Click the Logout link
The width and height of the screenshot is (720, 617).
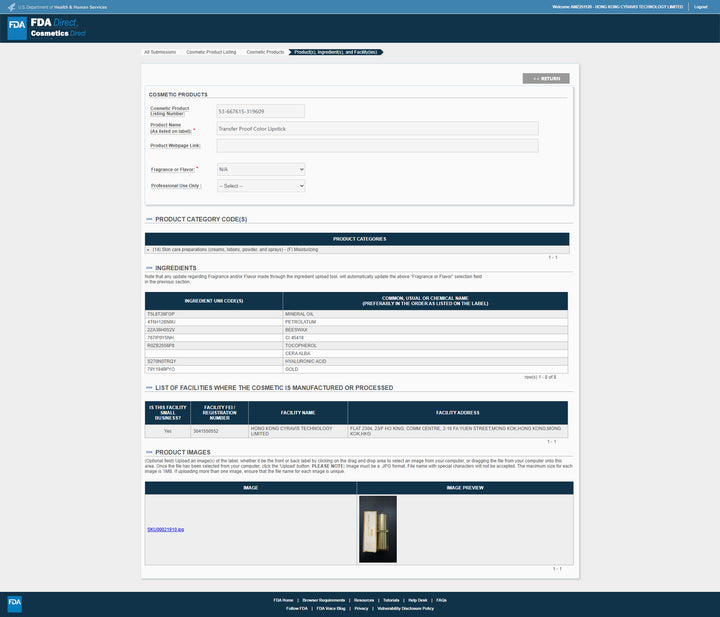[x=700, y=7]
